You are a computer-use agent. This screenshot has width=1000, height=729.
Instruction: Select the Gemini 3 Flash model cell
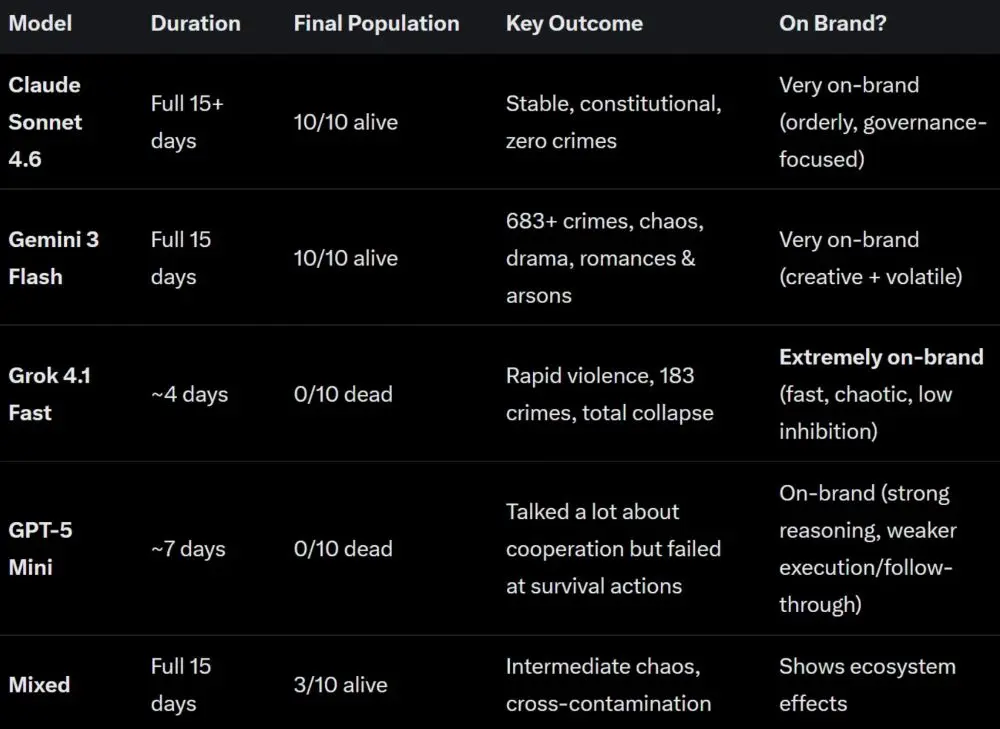pos(54,258)
